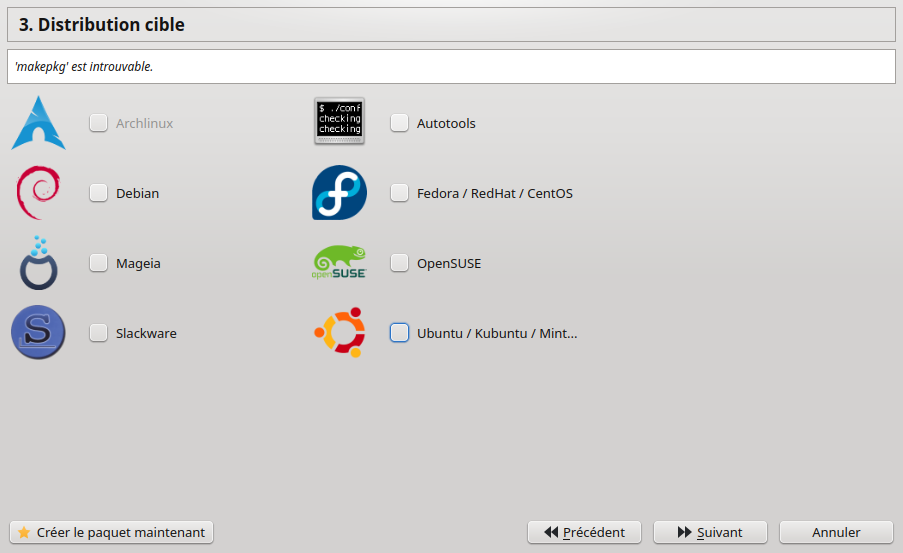Image resolution: width=903 pixels, height=553 pixels.
Task: Click the Debian label text
Action: [x=138, y=194]
